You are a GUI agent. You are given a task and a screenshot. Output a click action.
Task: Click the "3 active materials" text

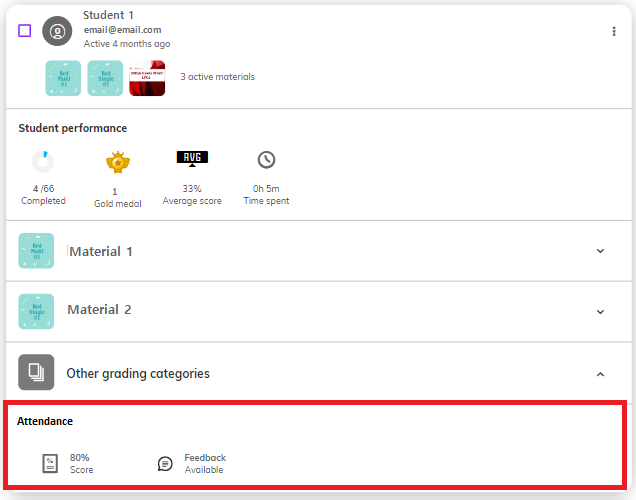217,77
